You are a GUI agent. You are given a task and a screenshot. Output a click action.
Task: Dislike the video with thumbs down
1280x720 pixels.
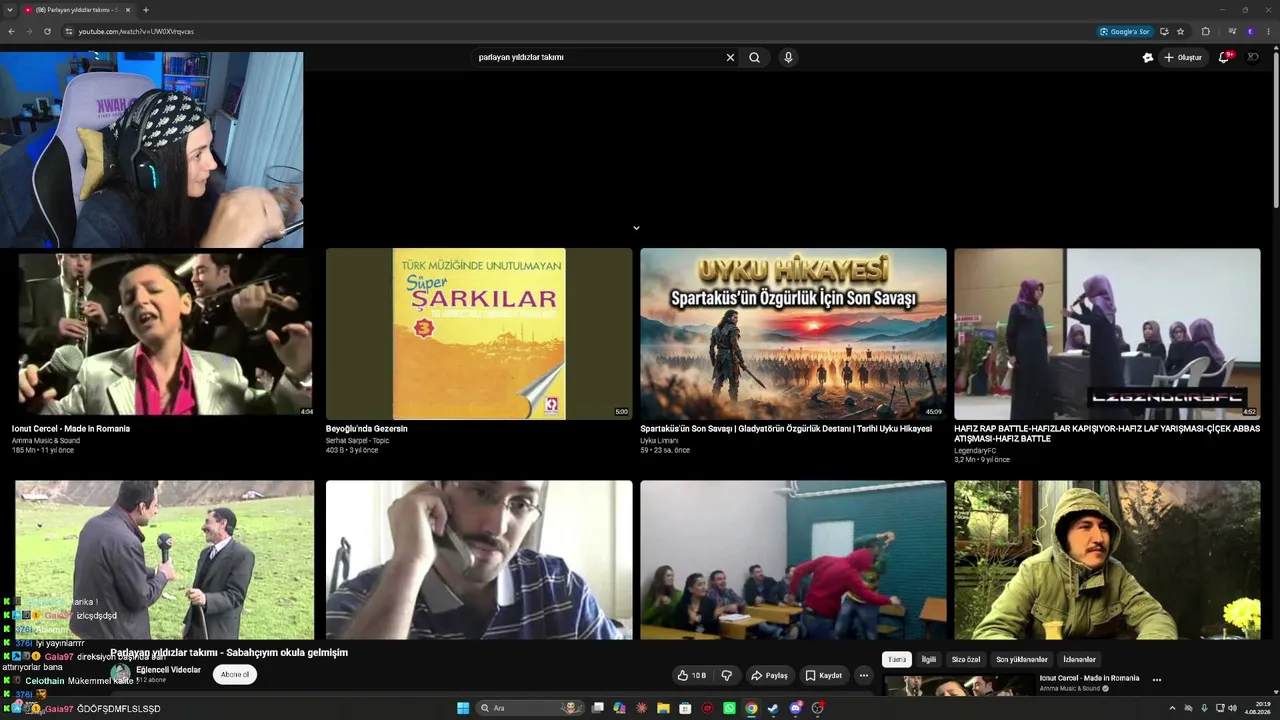click(x=726, y=675)
